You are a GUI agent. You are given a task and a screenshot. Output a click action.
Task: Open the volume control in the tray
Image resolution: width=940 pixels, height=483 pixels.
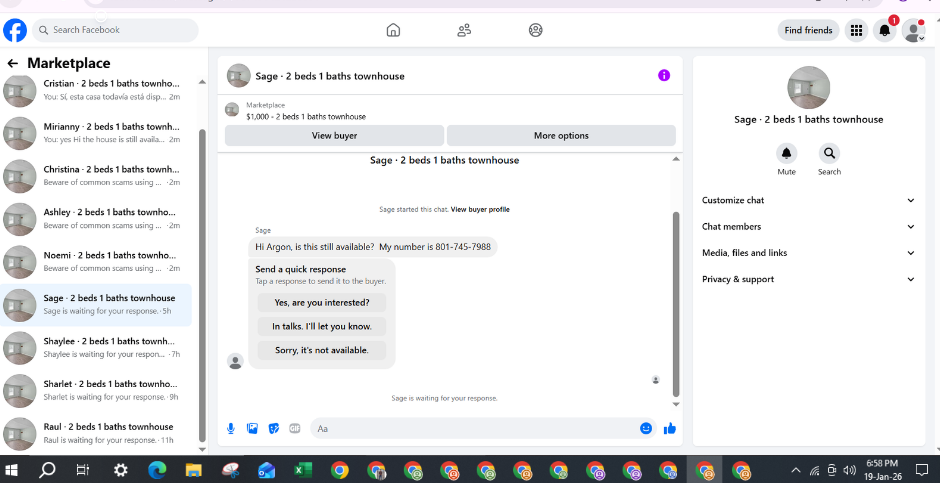[849, 470]
